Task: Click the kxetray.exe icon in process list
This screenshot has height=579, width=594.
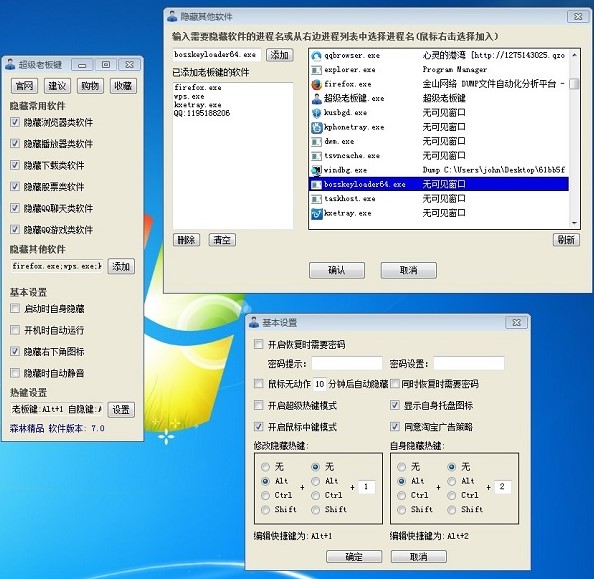Action: click(316, 213)
